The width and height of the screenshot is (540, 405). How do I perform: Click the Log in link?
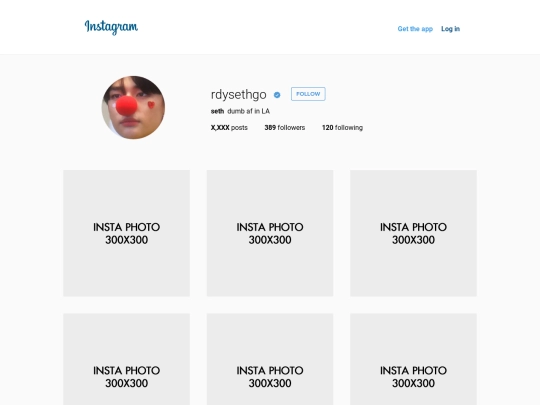pyautogui.click(x=450, y=29)
